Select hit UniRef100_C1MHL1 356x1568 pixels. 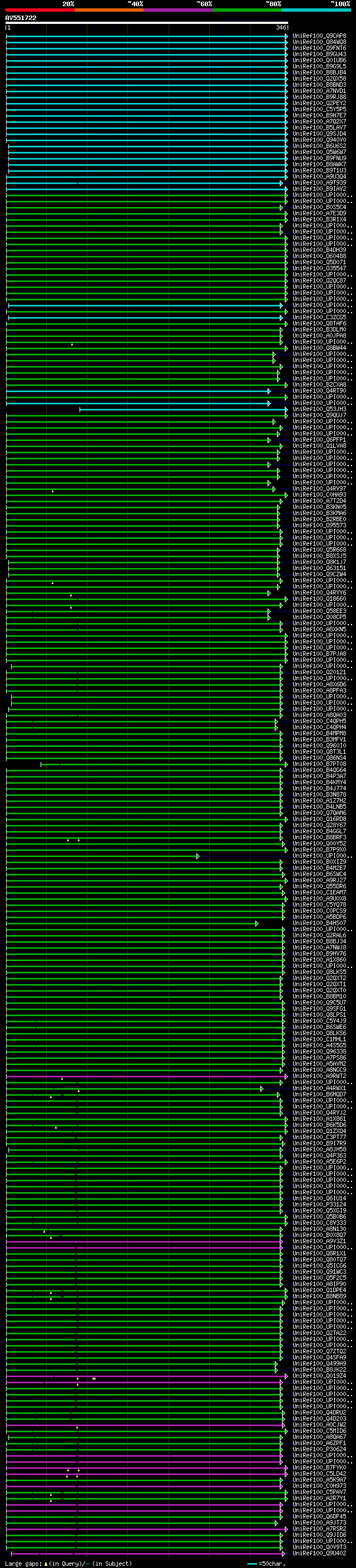[319, 1040]
